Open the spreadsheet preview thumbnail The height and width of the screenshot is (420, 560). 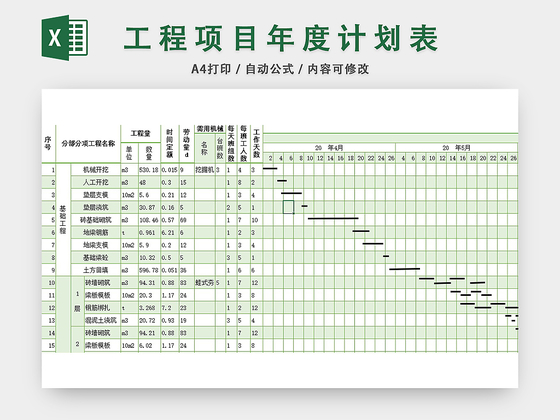(280, 238)
